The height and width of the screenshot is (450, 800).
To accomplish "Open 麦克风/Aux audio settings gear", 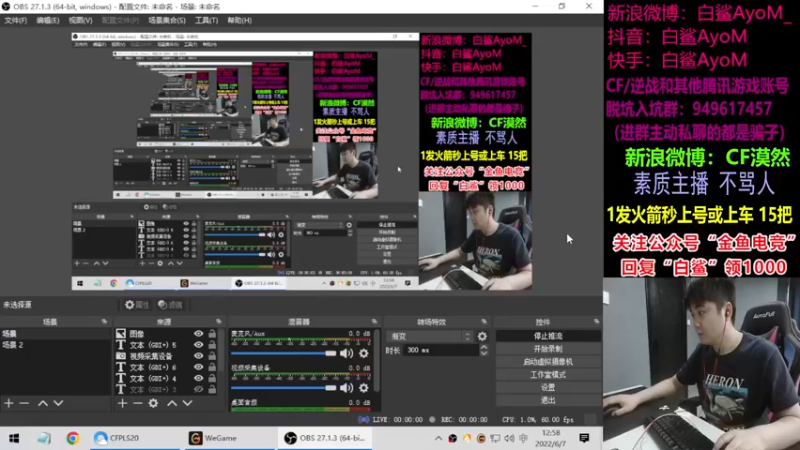I will pos(364,353).
